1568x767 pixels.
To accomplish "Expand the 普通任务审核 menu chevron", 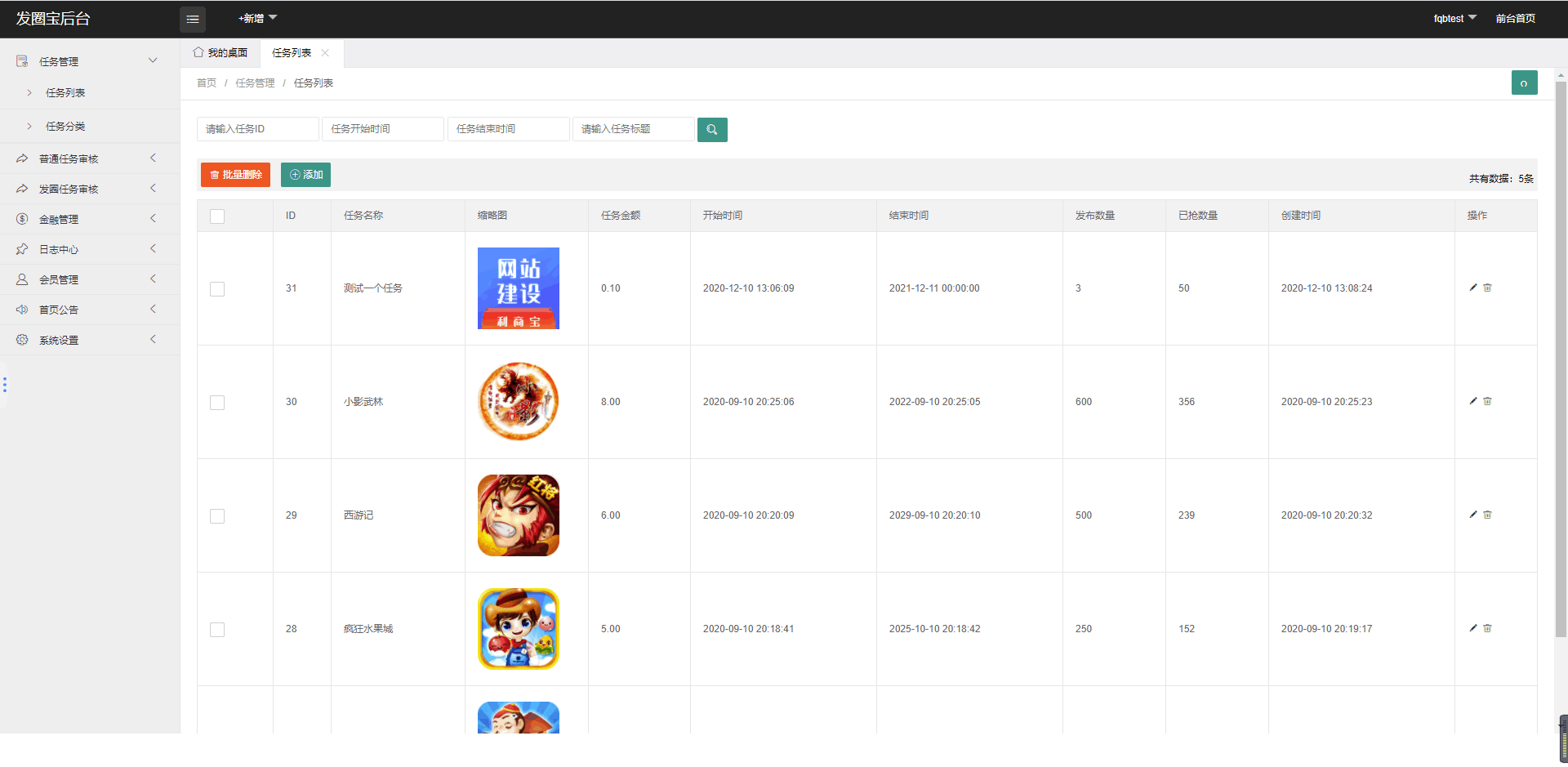I will (x=153, y=158).
